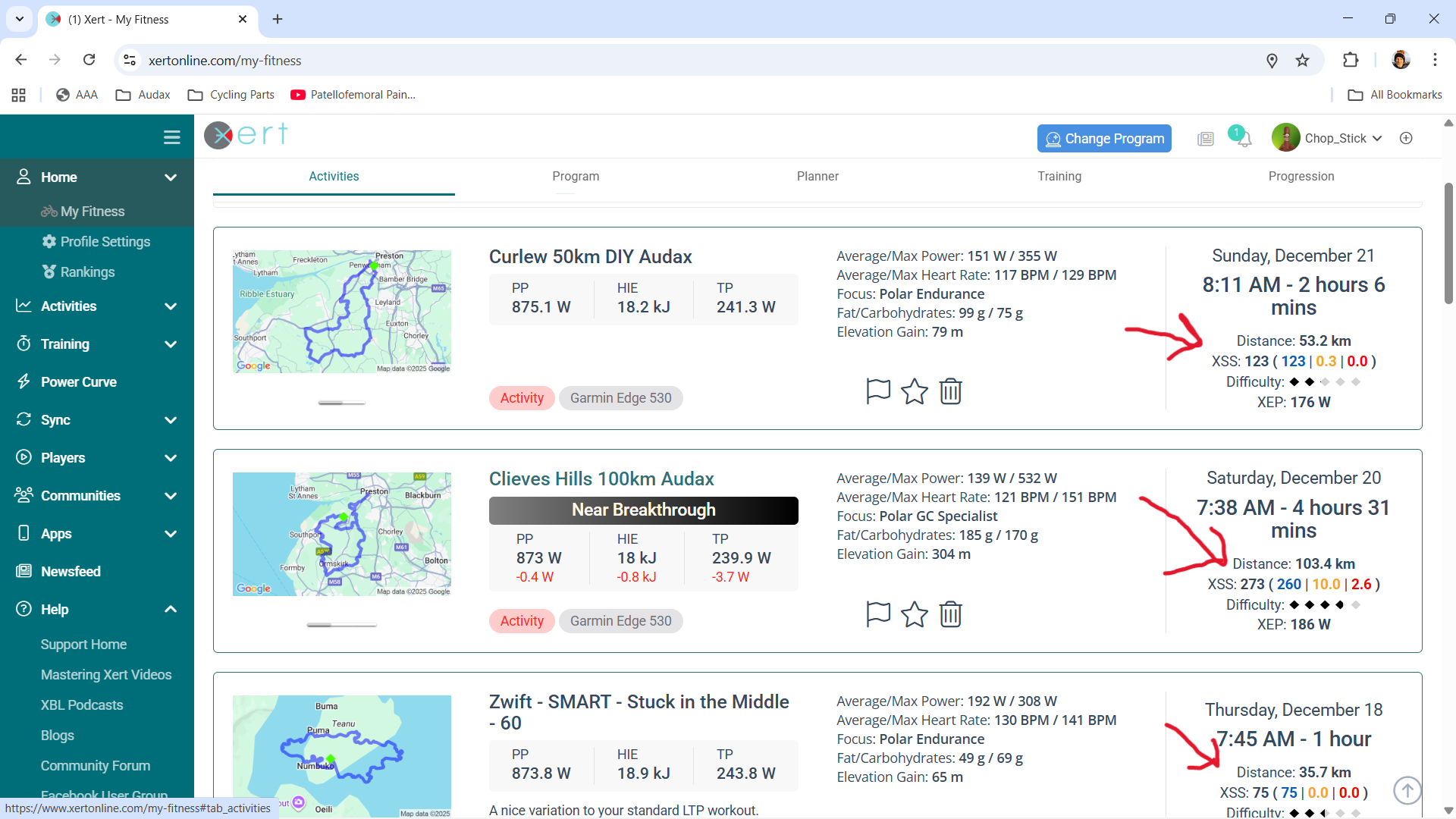Click the Curlew 50km route map thumbnail
Image resolution: width=1456 pixels, height=819 pixels.
(x=341, y=312)
